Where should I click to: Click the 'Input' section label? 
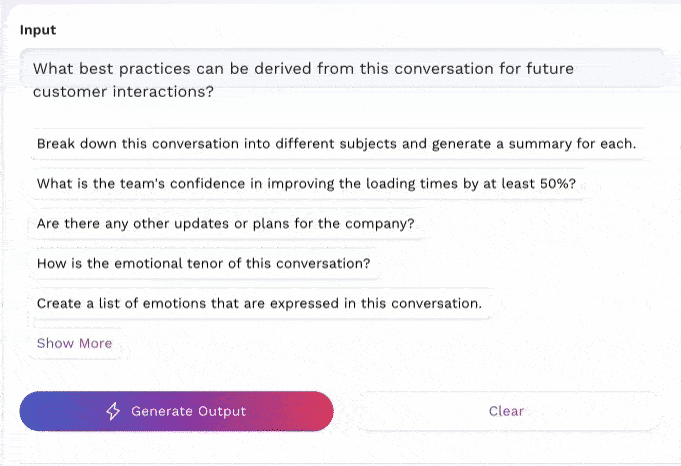coord(38,30)
